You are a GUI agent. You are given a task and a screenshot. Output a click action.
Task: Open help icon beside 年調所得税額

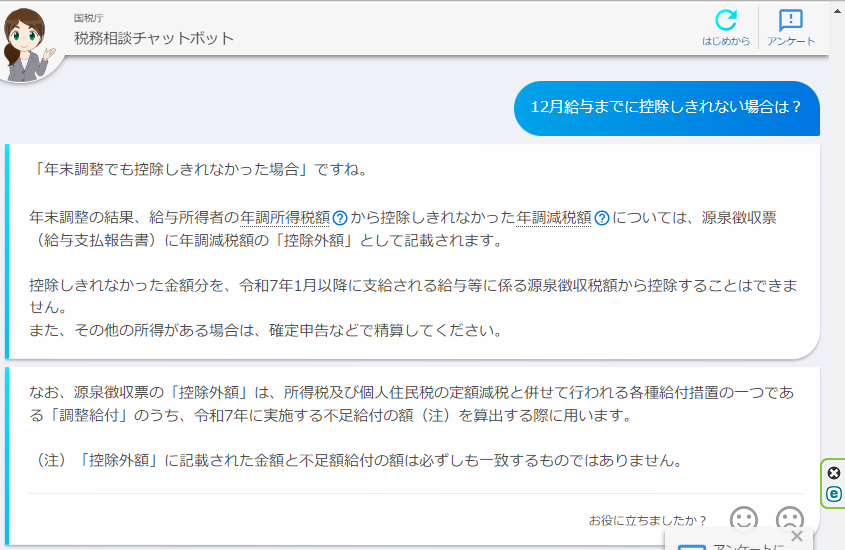pos(340,218)
